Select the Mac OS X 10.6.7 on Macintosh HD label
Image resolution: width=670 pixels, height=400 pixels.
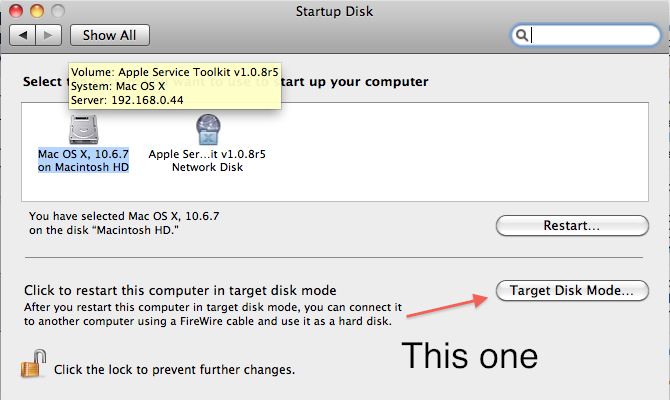[x=83, y=161]
